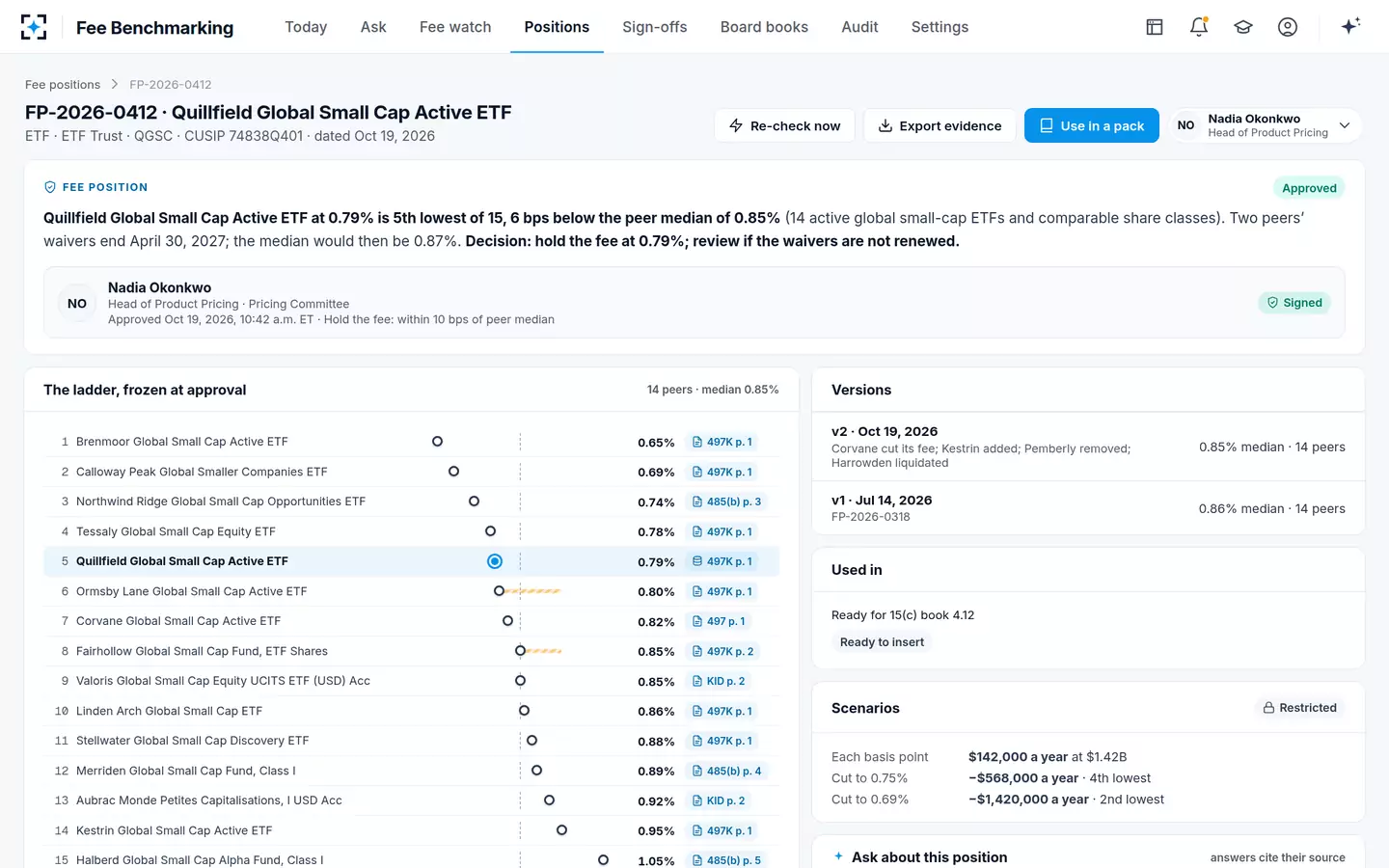The height and width of the screenshot is (868, 1389).
Task: Click the Signed shield badge
Action: (x=1294, y=303)
